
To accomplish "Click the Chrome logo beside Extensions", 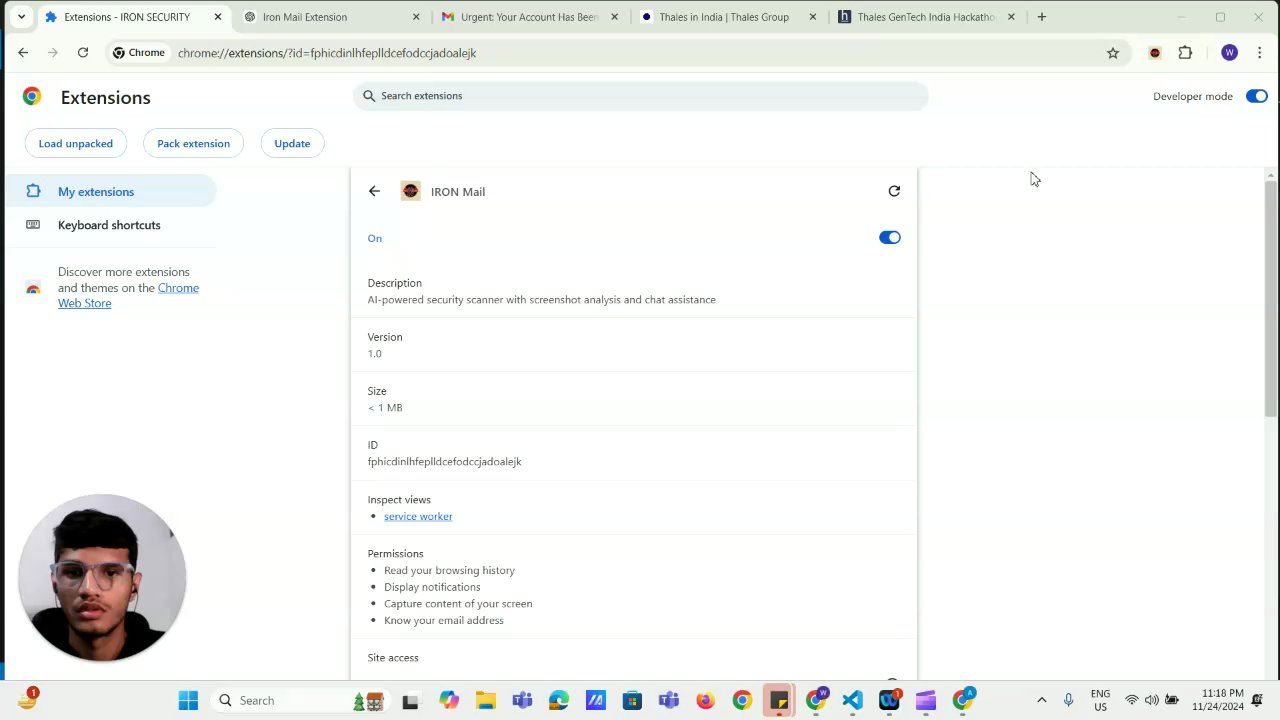I will coord(32,96).
